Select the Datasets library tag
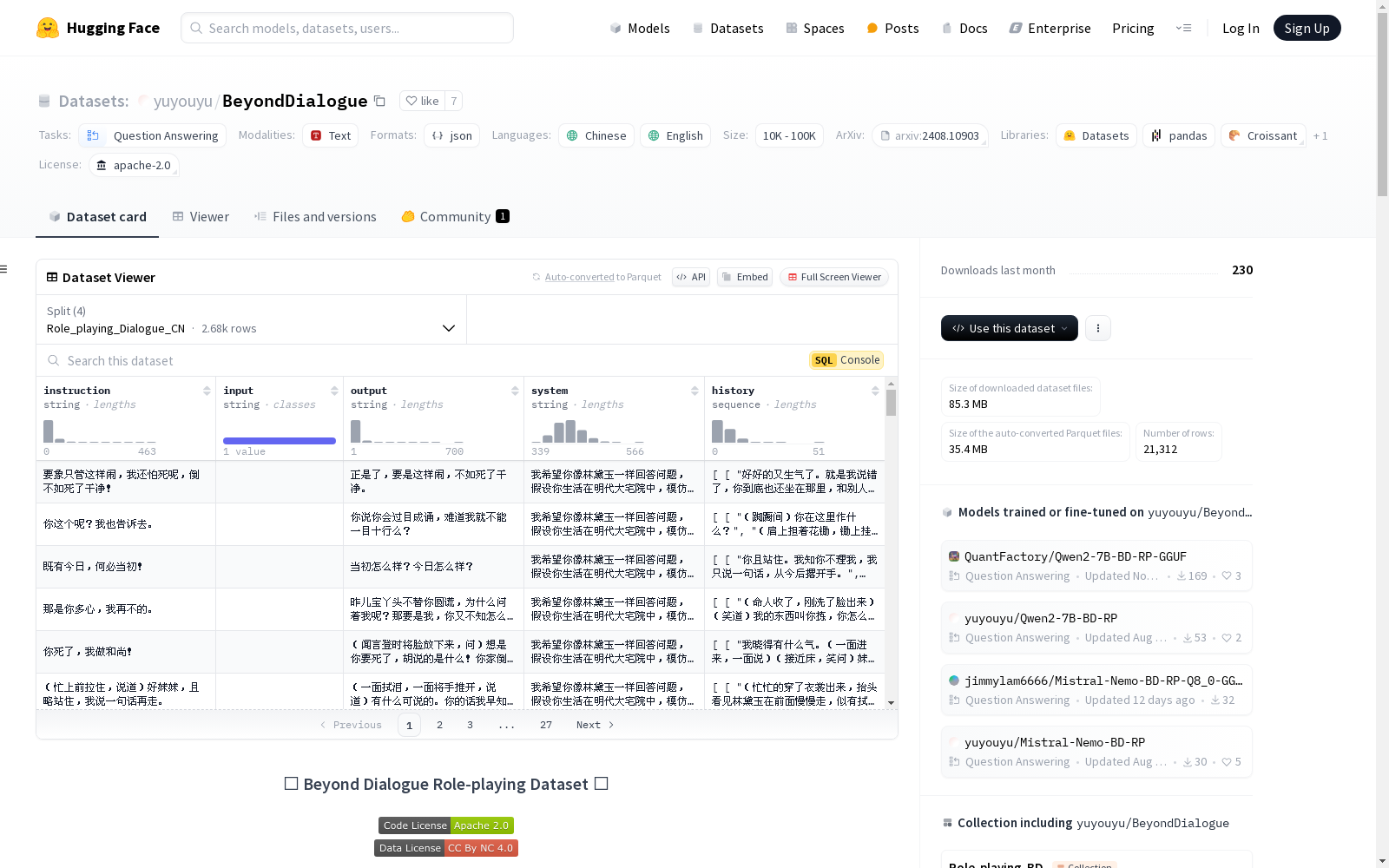The height and width of the screenshot is (868, 1389). coord(1096,135)
